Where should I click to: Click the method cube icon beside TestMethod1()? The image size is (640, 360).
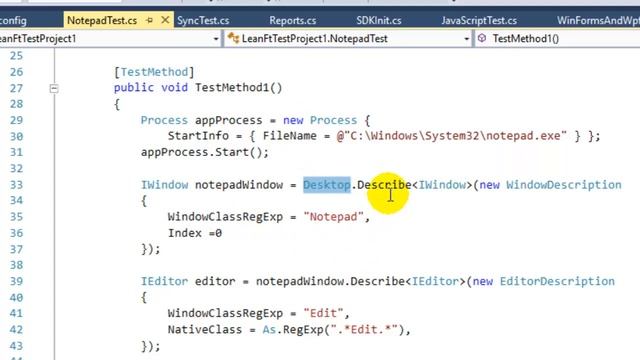pos(482,38)
